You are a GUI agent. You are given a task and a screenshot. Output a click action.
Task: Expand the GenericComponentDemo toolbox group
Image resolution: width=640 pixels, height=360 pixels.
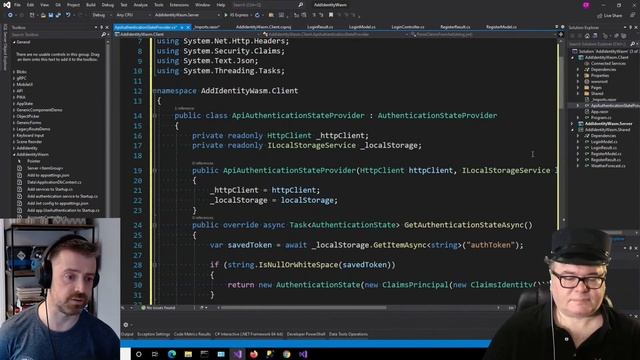14,110
